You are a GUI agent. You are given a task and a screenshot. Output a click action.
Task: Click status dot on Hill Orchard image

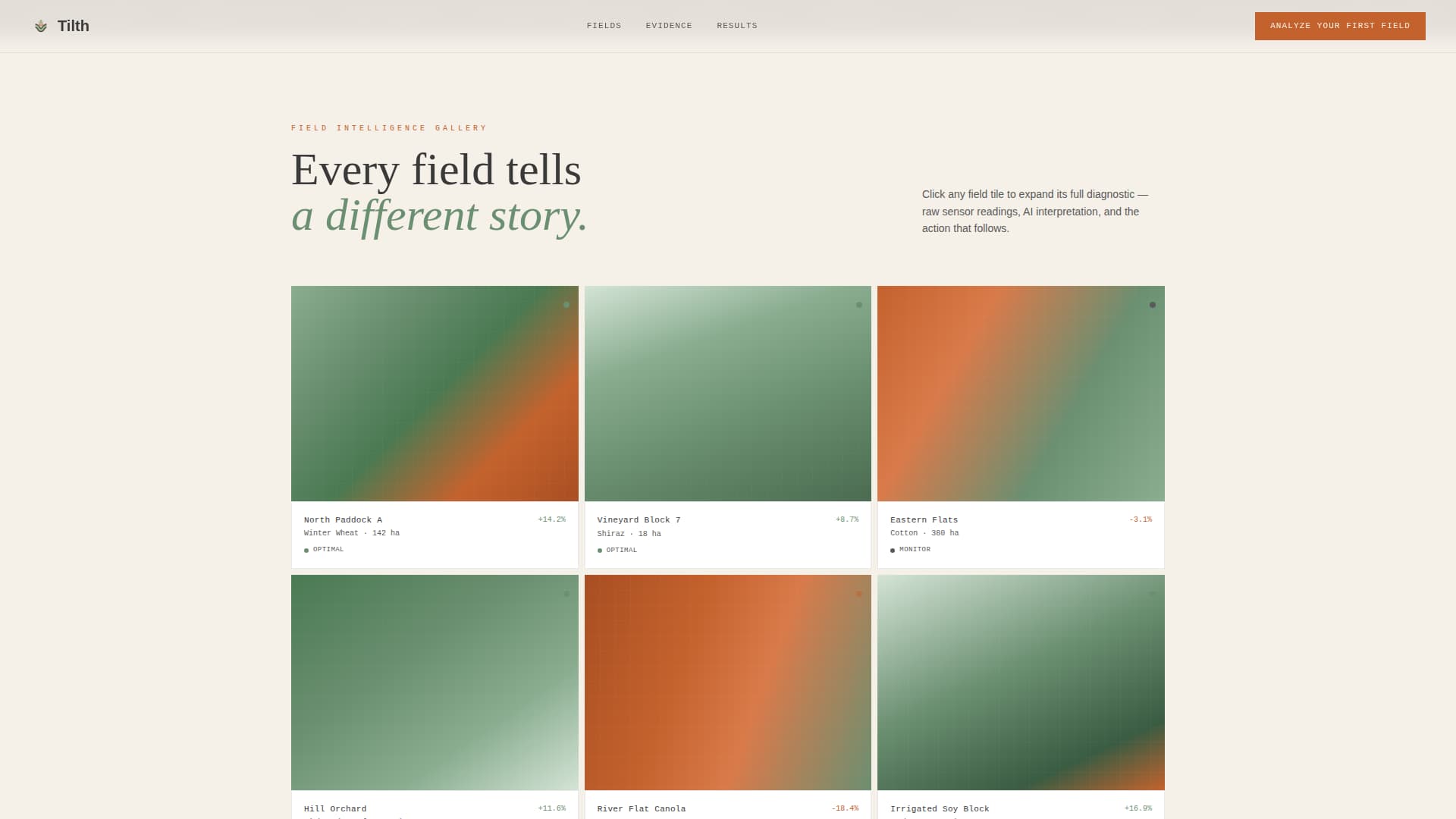click(x=566, y=594)
